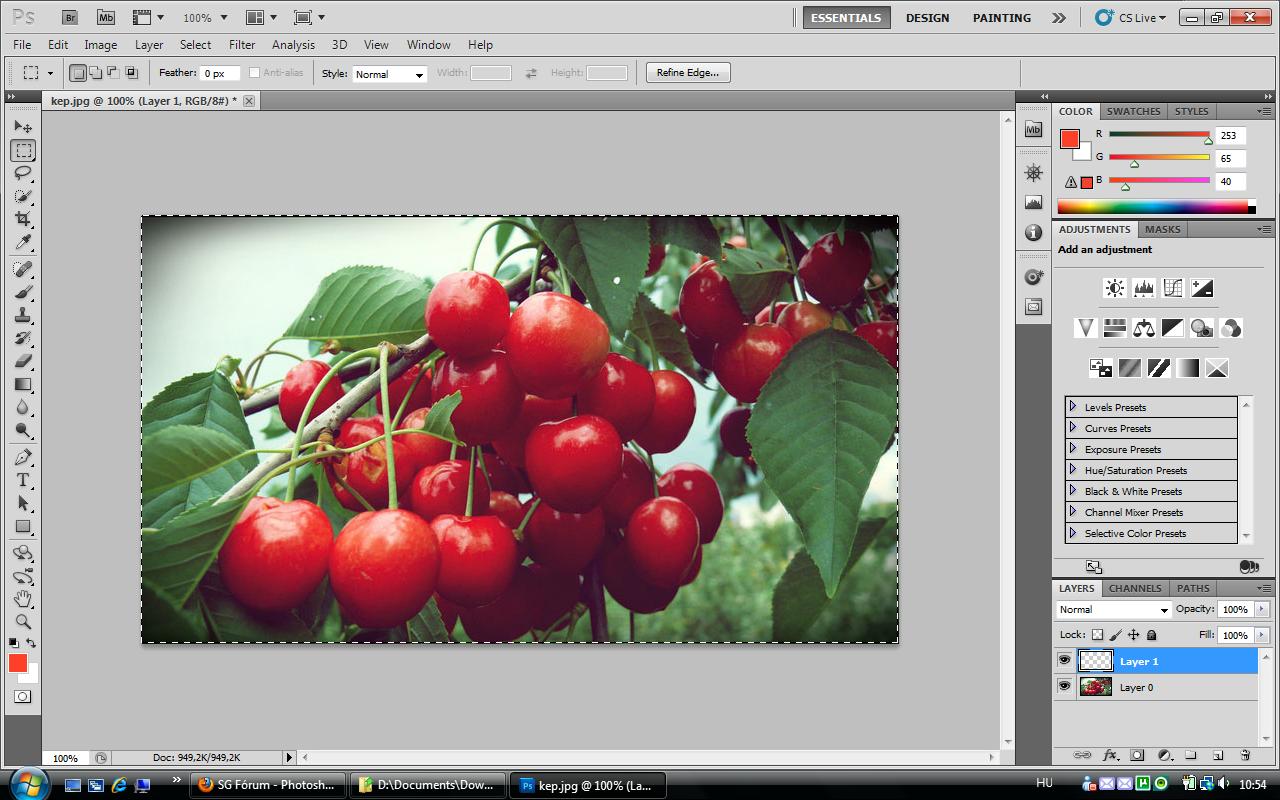Open the layer blend mode dropdown
The height and width of the screenshot is (800, 1280).
1114,610
